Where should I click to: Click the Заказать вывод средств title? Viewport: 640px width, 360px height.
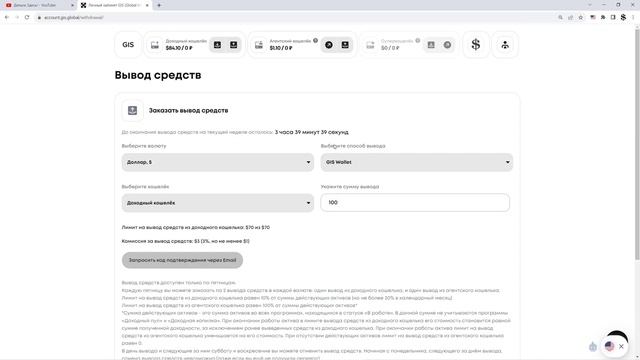coord(188,111)
